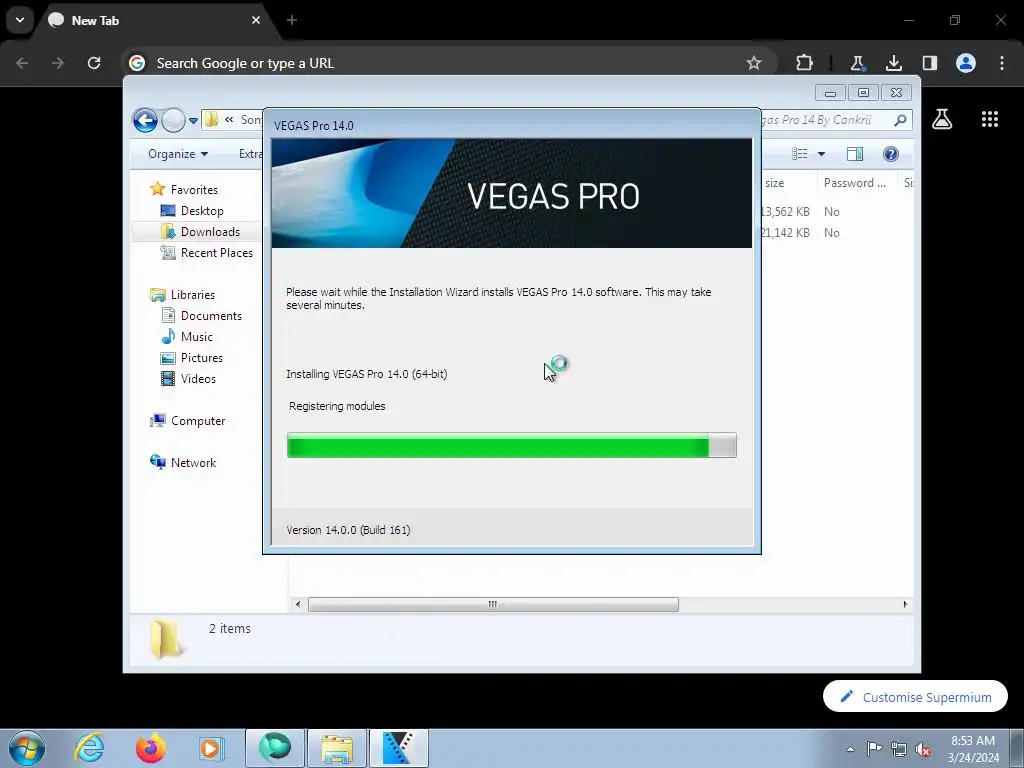Image resolution: width=1024 pixels, height=768 pixels.
Task: Click the scrollbar right arrow
Action: [905, 604]
